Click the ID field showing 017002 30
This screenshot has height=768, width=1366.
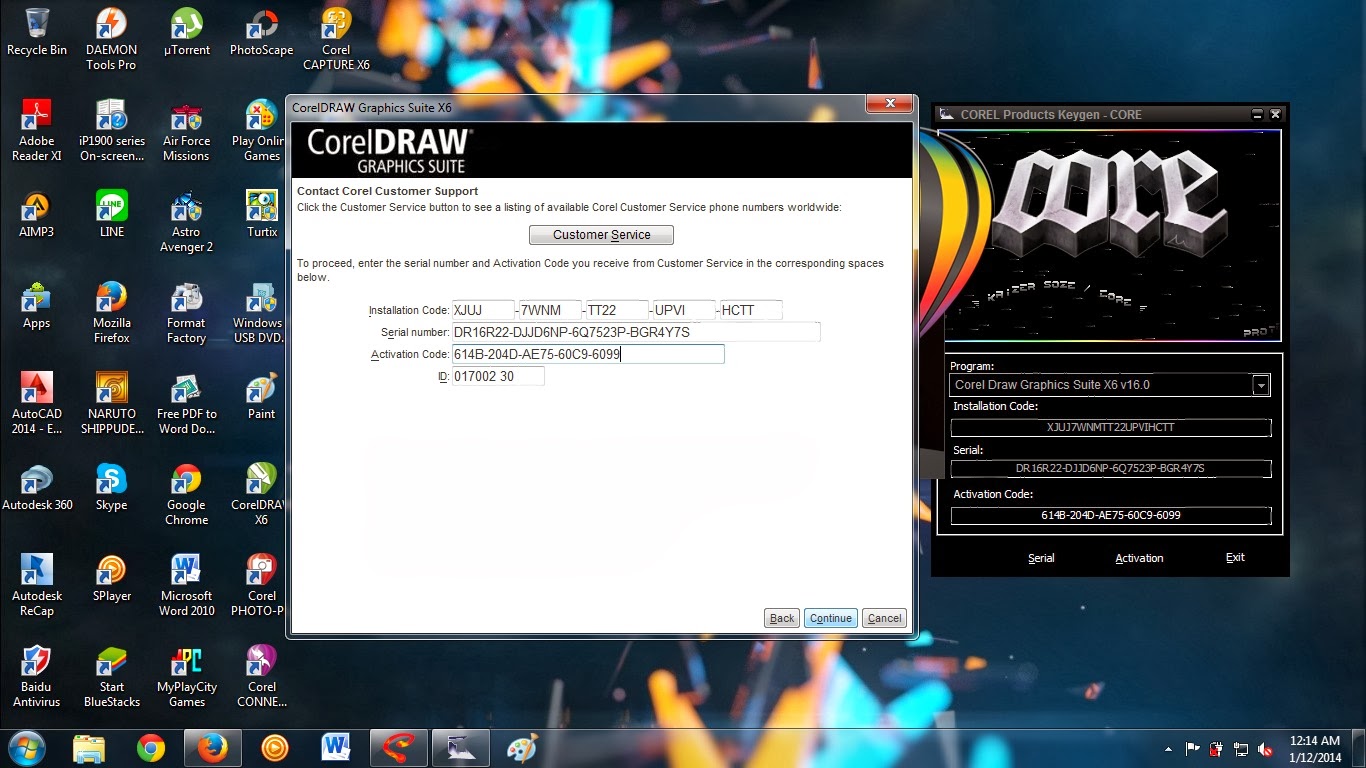(x=498, y=376)
